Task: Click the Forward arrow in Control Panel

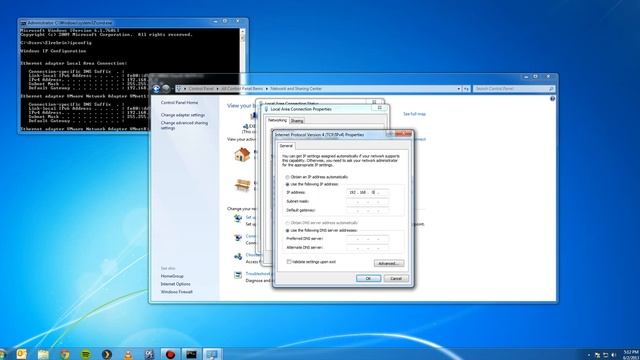Action: coord(166,88)
